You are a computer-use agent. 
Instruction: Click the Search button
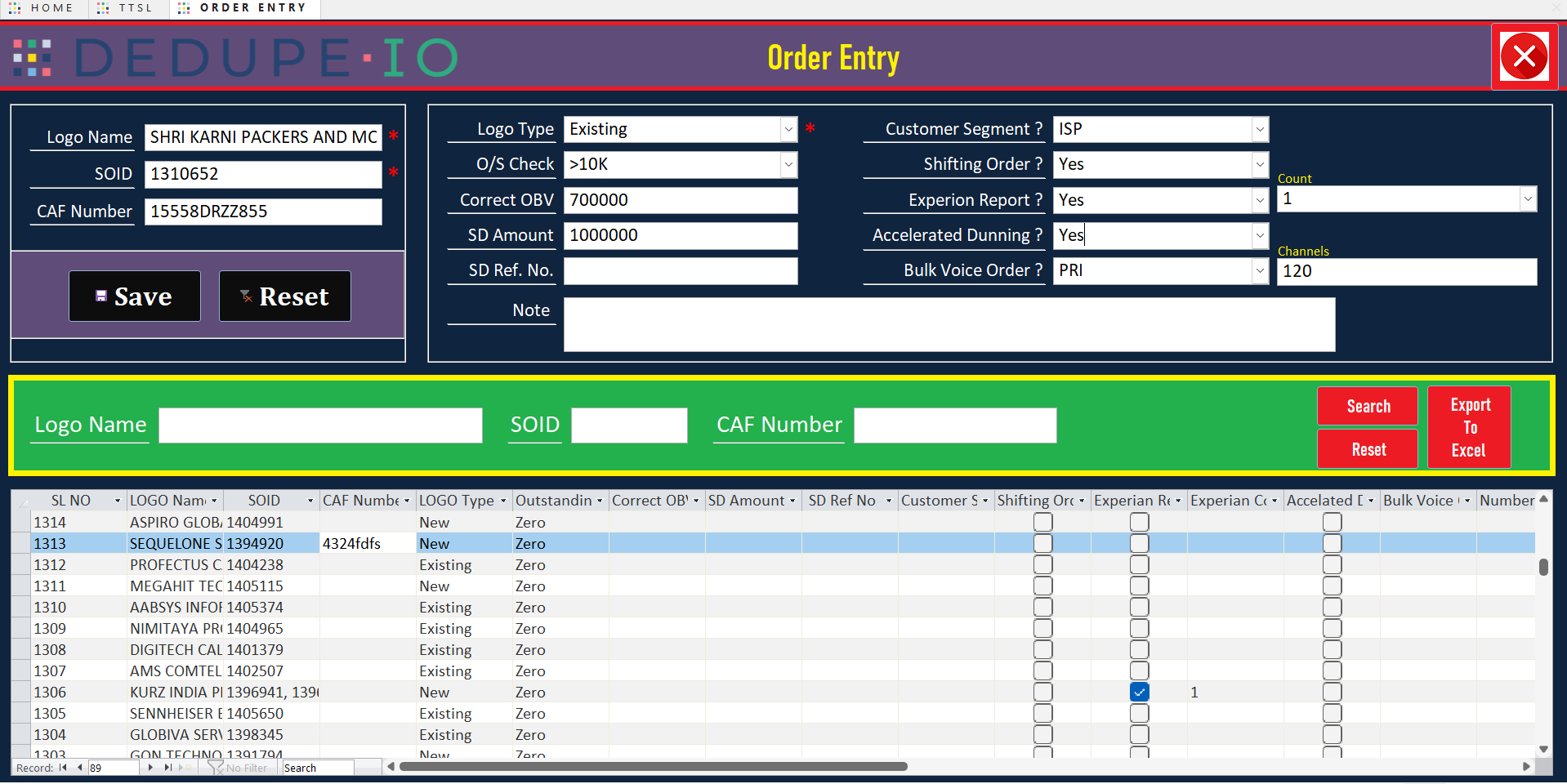coord(1367,406)
